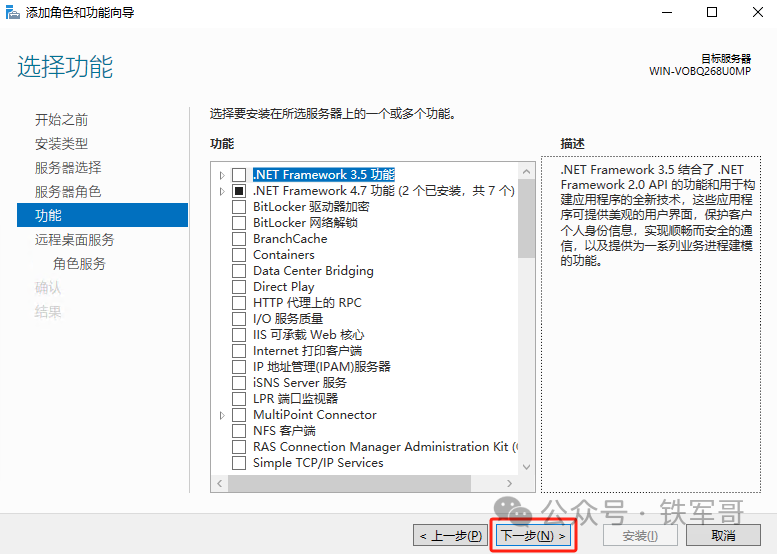Viewport: 777px width, 554px height.
Task: Expand the .NET Framework 4.7 功能 node
Action: 222,191
